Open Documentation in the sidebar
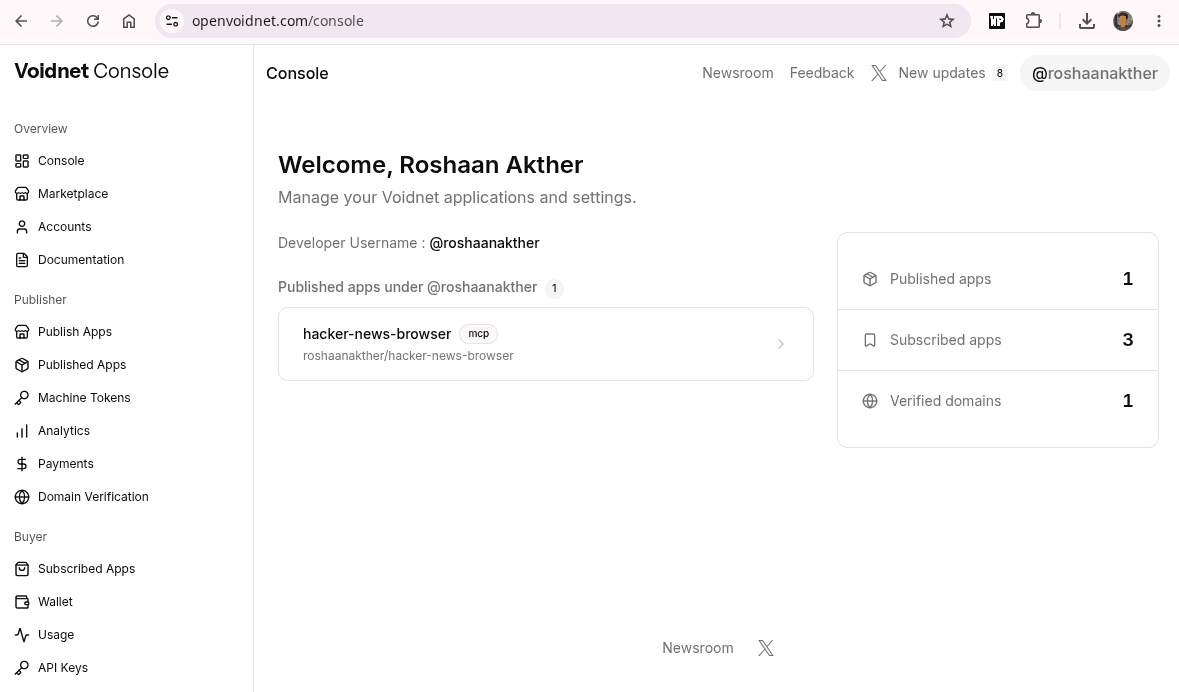Viewport: 1179px width, 692px height. coord(70,260)
